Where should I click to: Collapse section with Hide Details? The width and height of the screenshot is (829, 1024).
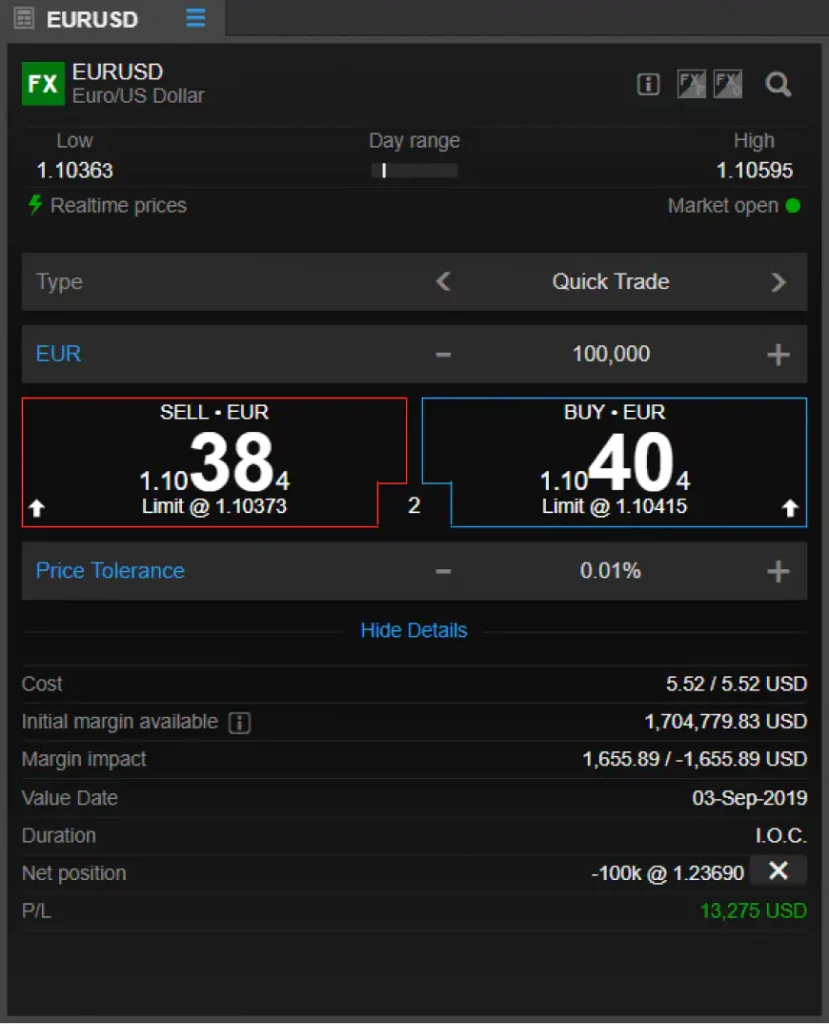point(414,630)
